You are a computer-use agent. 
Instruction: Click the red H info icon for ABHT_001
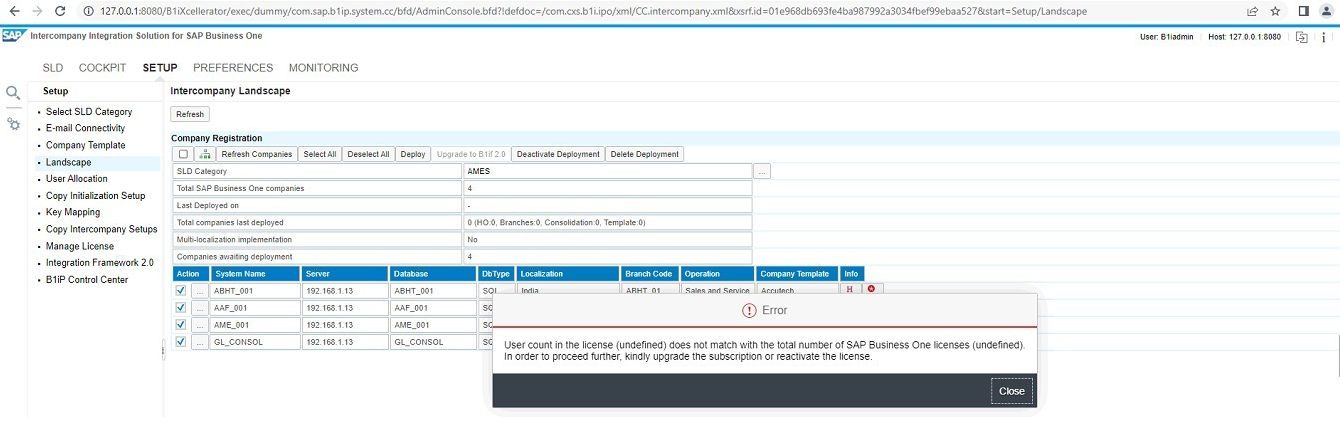850,290
